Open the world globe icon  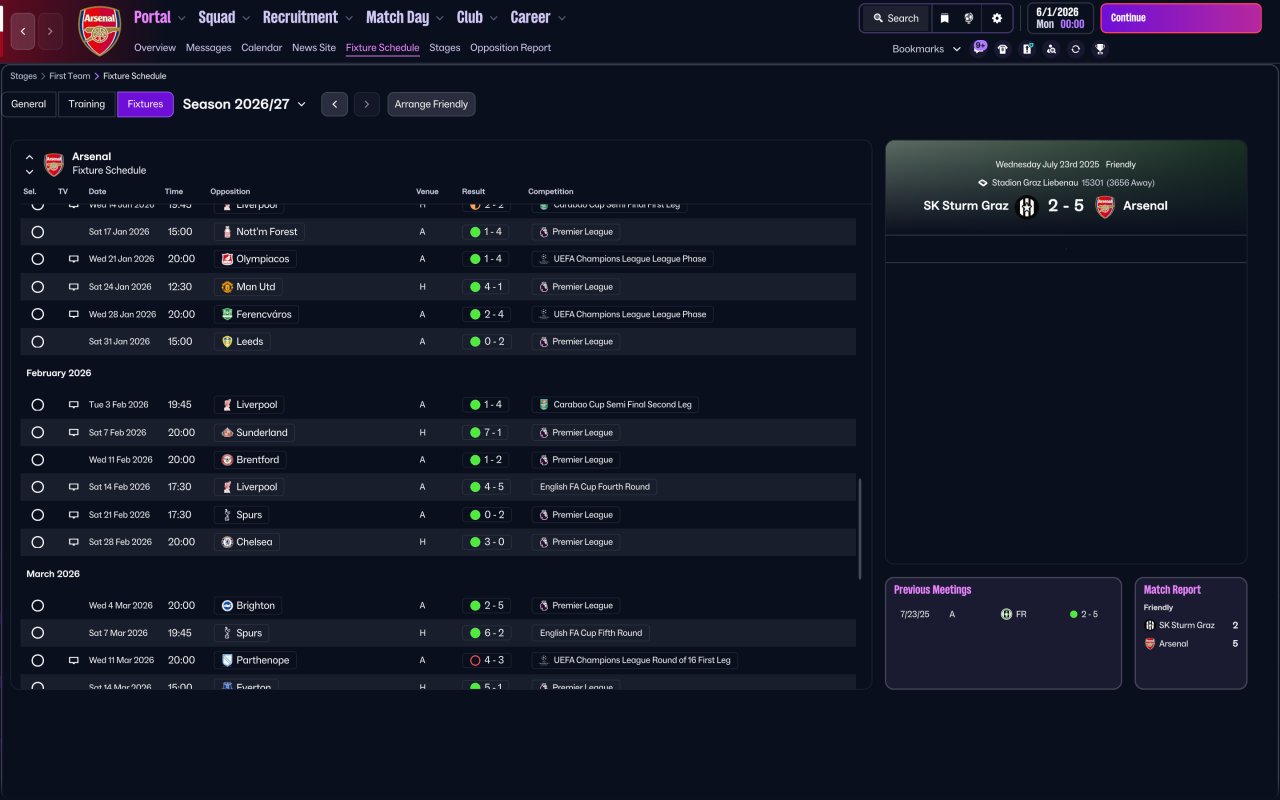click(x=969, y=18)
